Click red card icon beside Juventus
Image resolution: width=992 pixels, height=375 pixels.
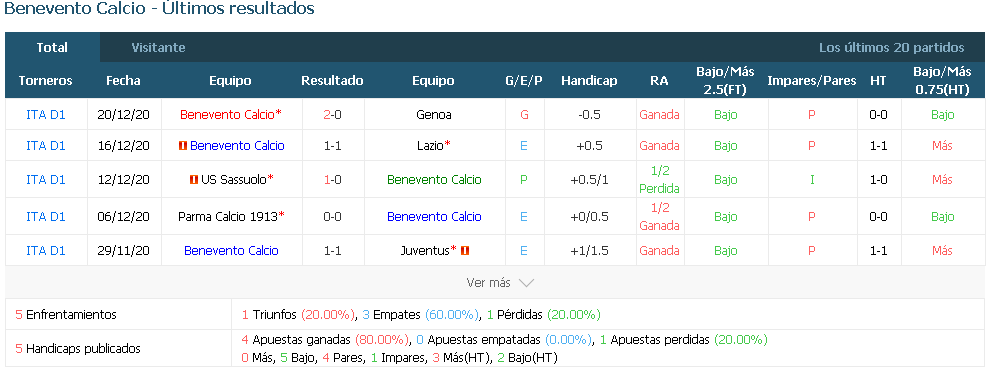(x=465, y=250)
